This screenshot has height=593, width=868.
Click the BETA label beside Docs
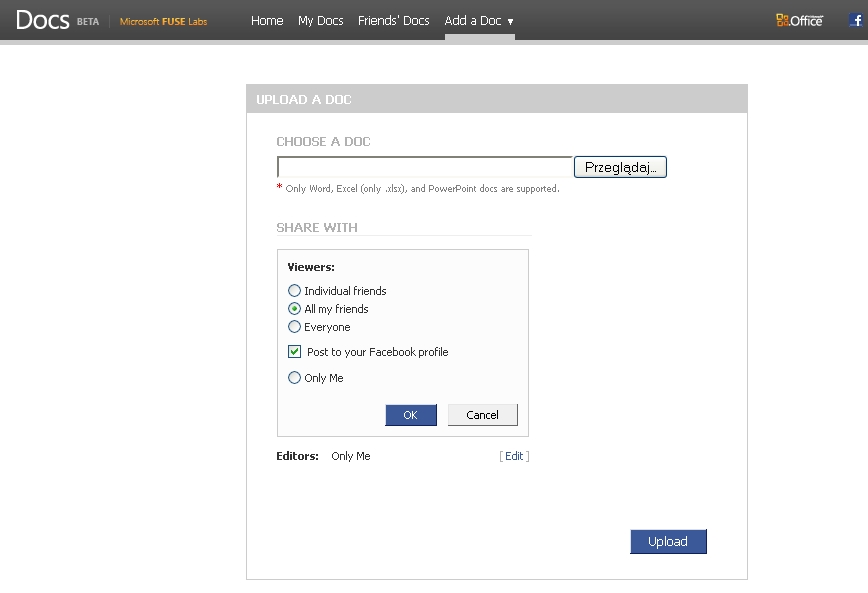pyautogui.click(x=88, y=21)
